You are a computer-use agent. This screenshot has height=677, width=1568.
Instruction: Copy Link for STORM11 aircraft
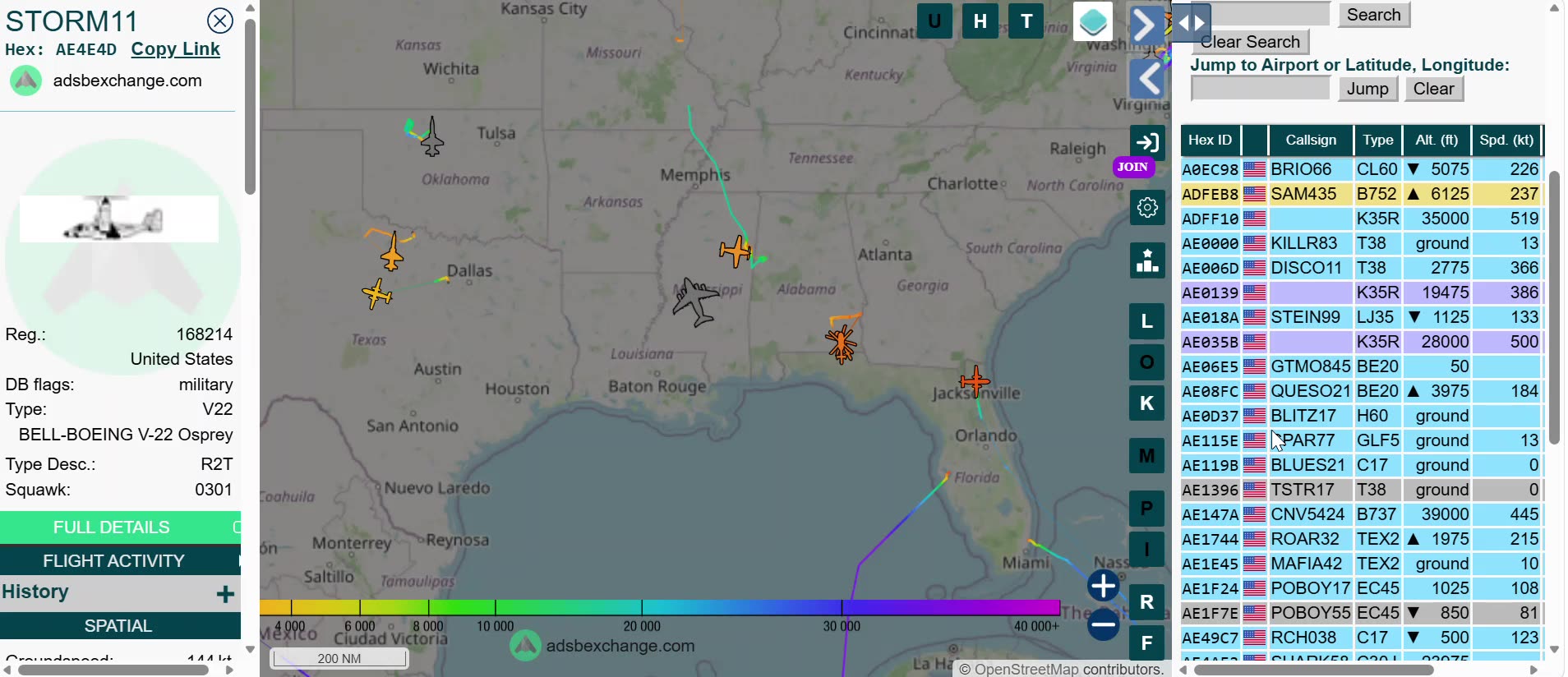click(176, 49)
